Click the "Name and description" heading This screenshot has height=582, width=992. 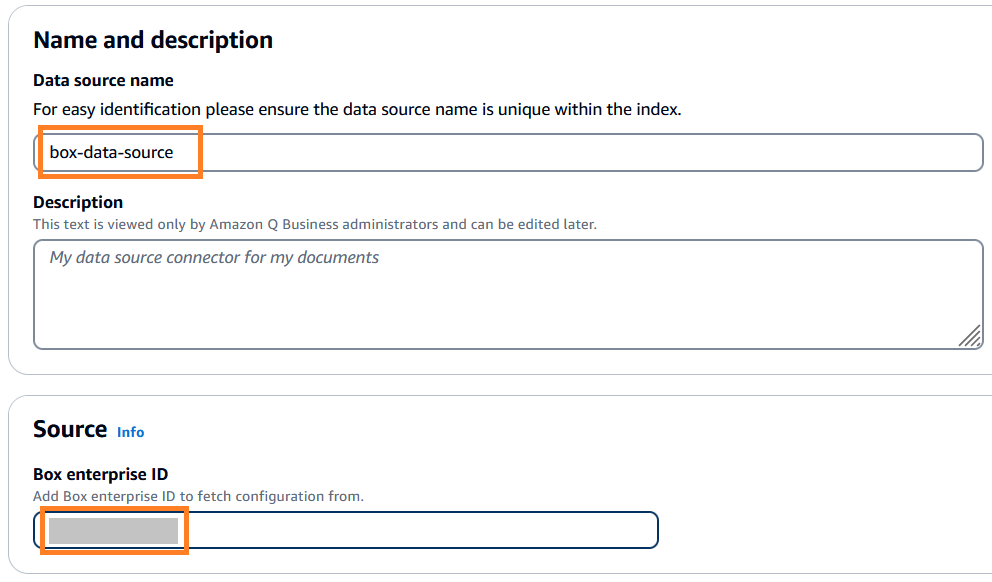(x=153, y=40)
